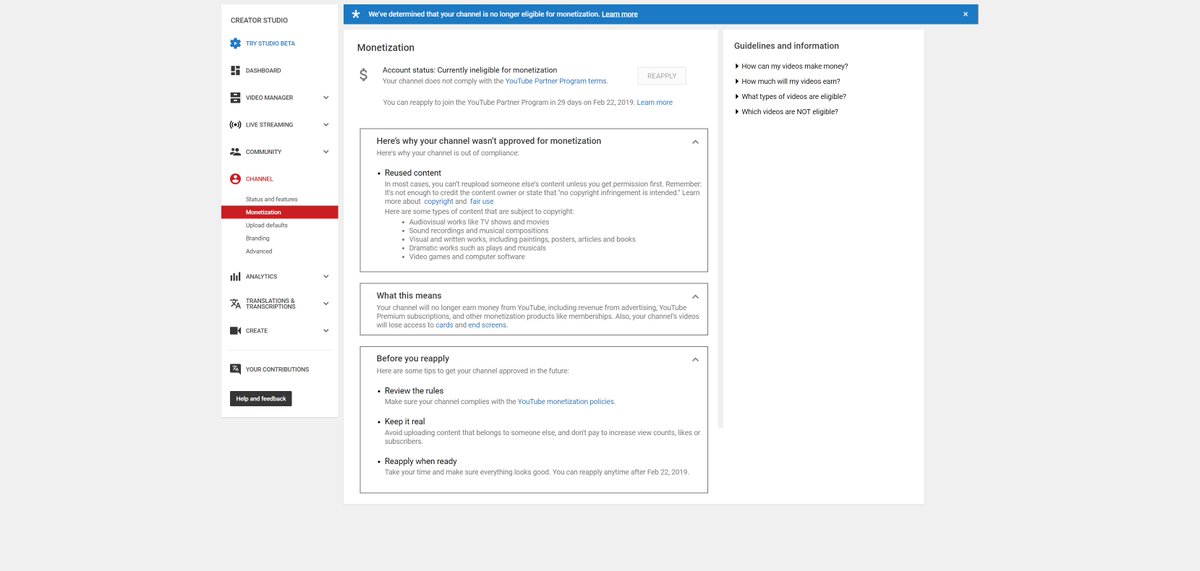Expand the Live Streaming submenu chevron

click(326, 124)
